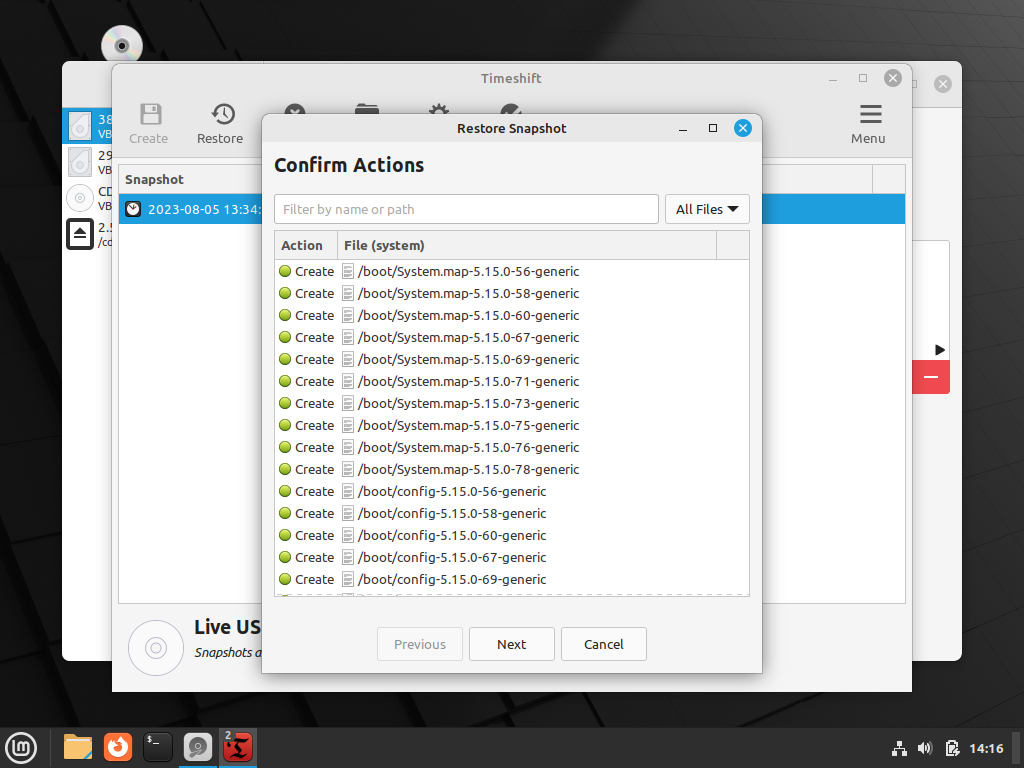Select the second hard disk in the Disks sidebar
This screenshot has height=768, width=1024.
[88, 162]
